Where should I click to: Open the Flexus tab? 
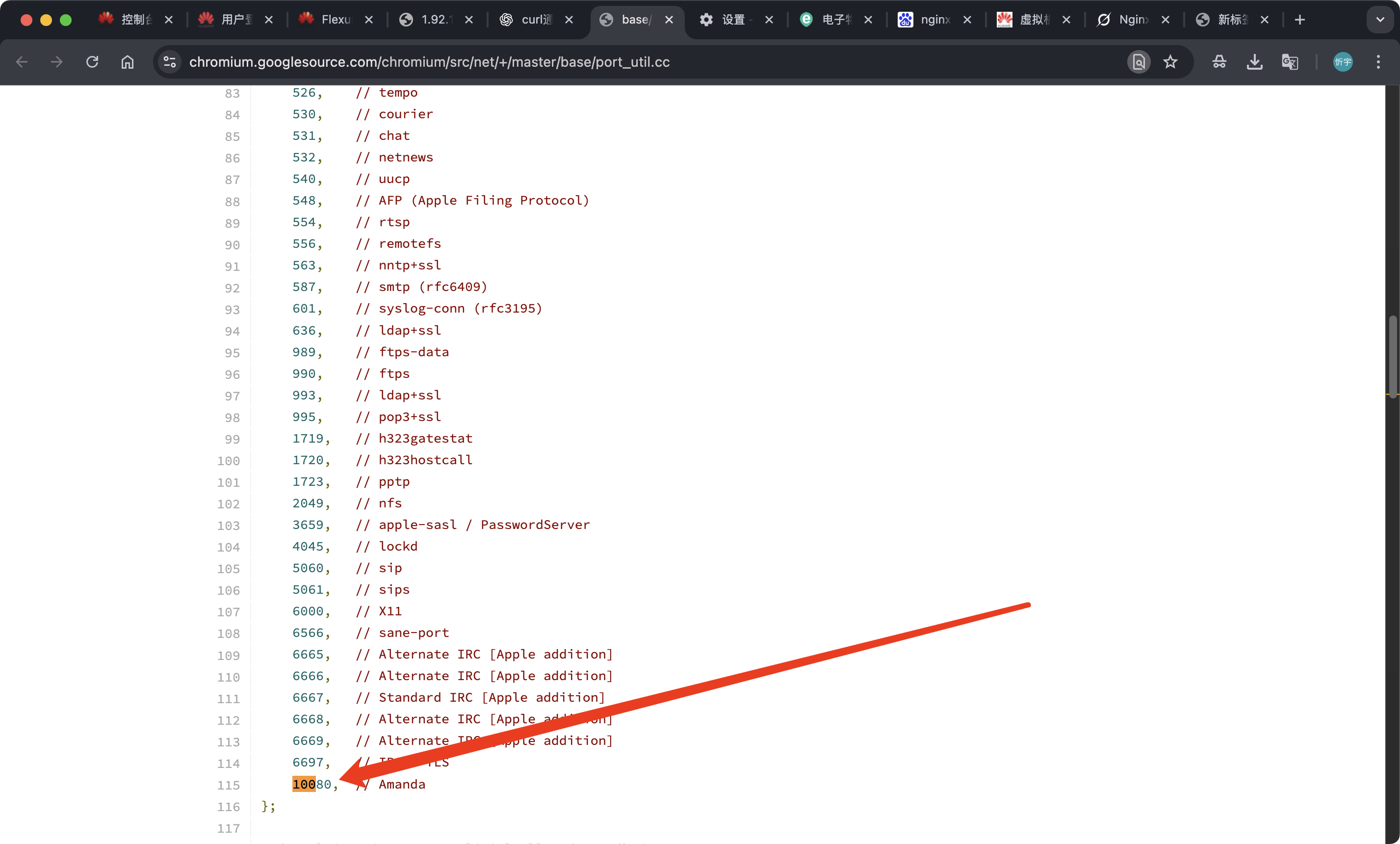334,20
